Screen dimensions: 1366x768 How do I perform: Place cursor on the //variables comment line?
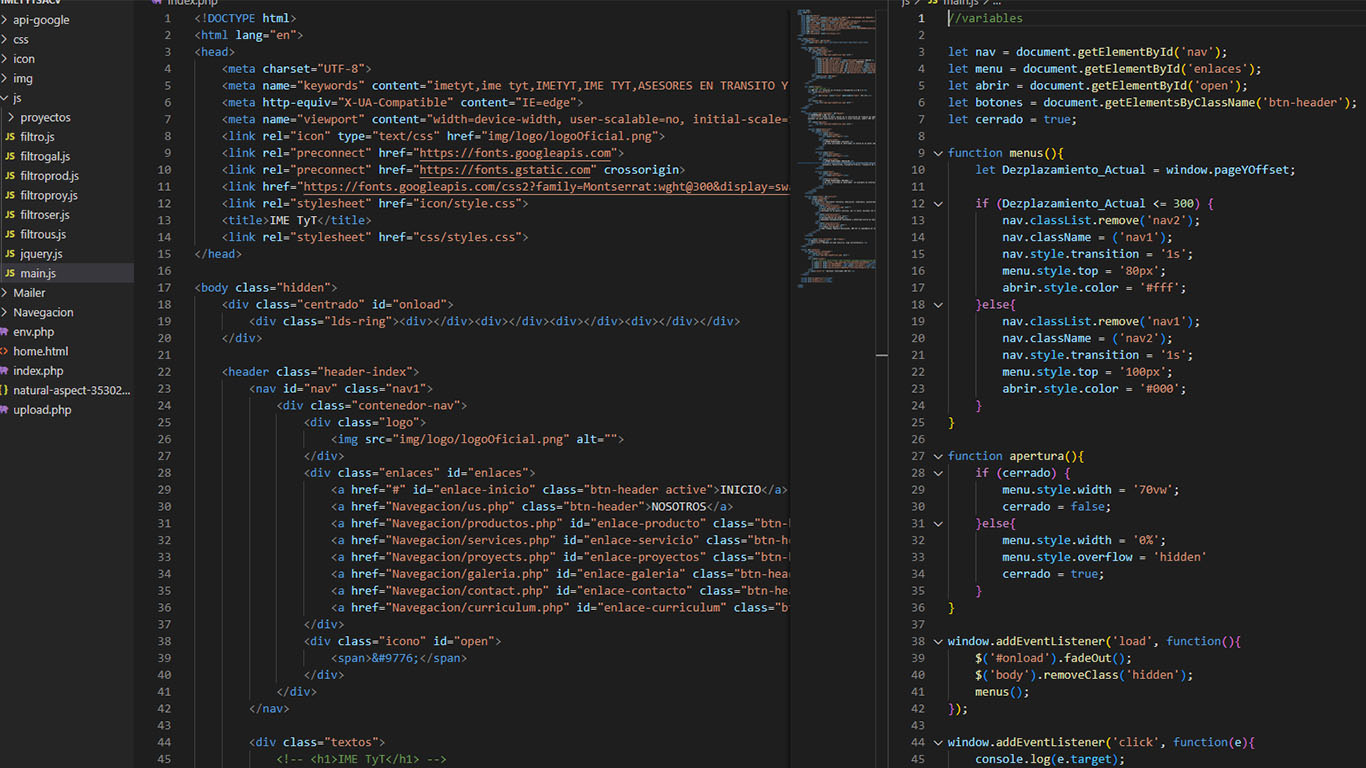986,18
